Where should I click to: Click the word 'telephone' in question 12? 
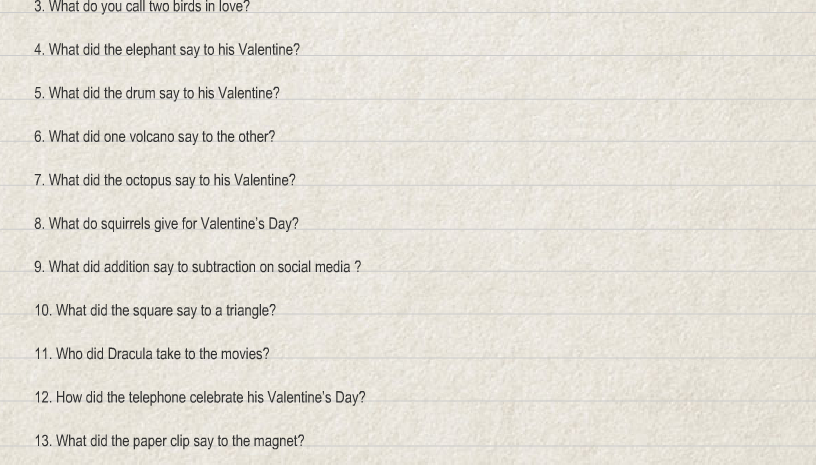pos(157,397)
